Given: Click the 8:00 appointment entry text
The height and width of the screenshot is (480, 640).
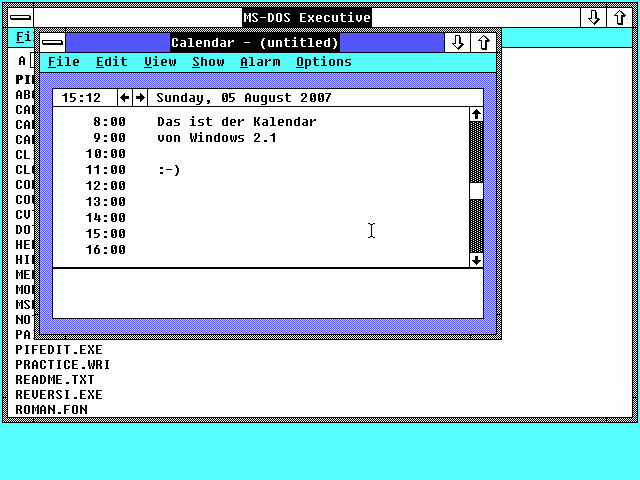Looking at the screenshot, I should (236, 122).
